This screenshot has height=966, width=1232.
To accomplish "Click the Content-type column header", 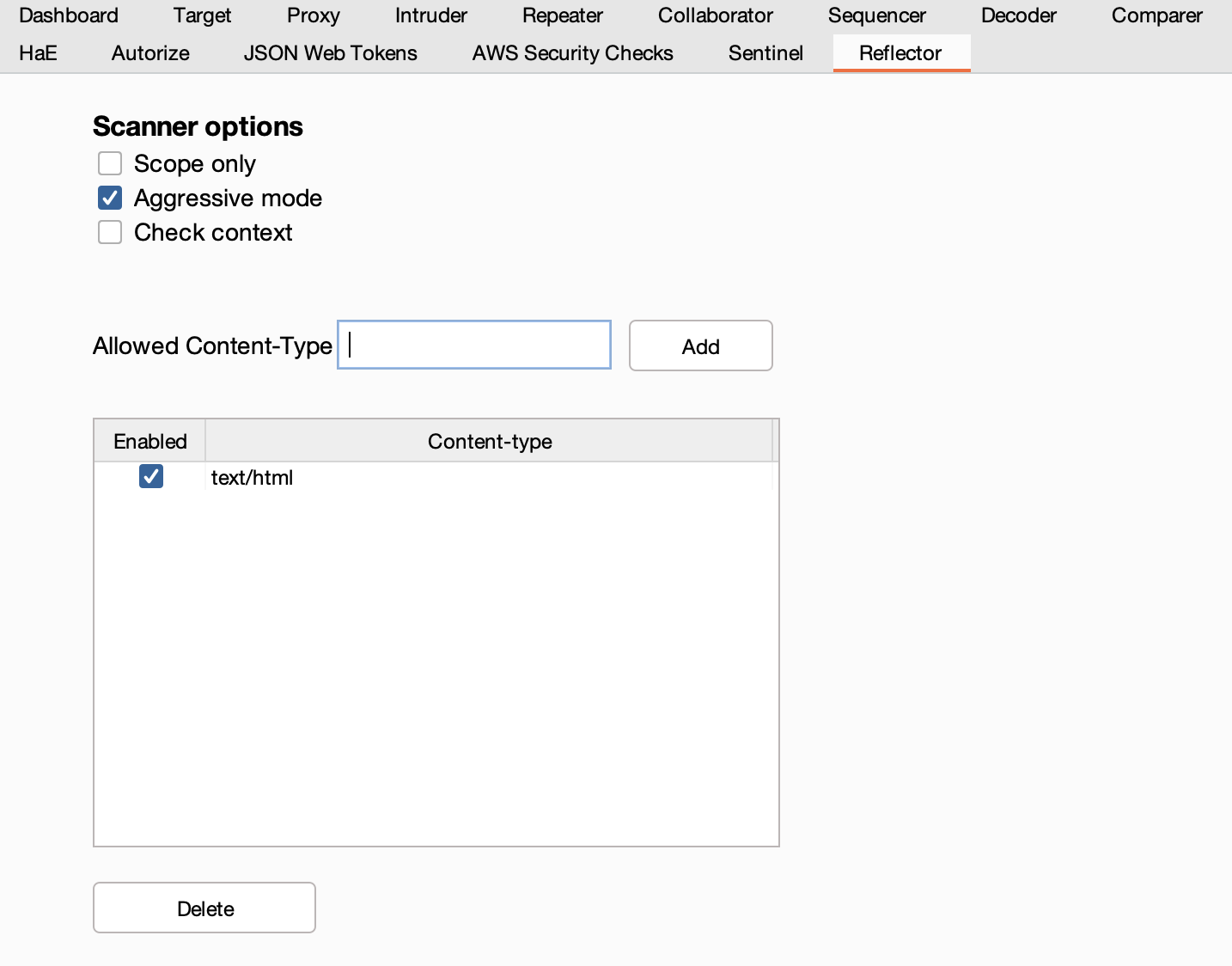I will (490, 442).
